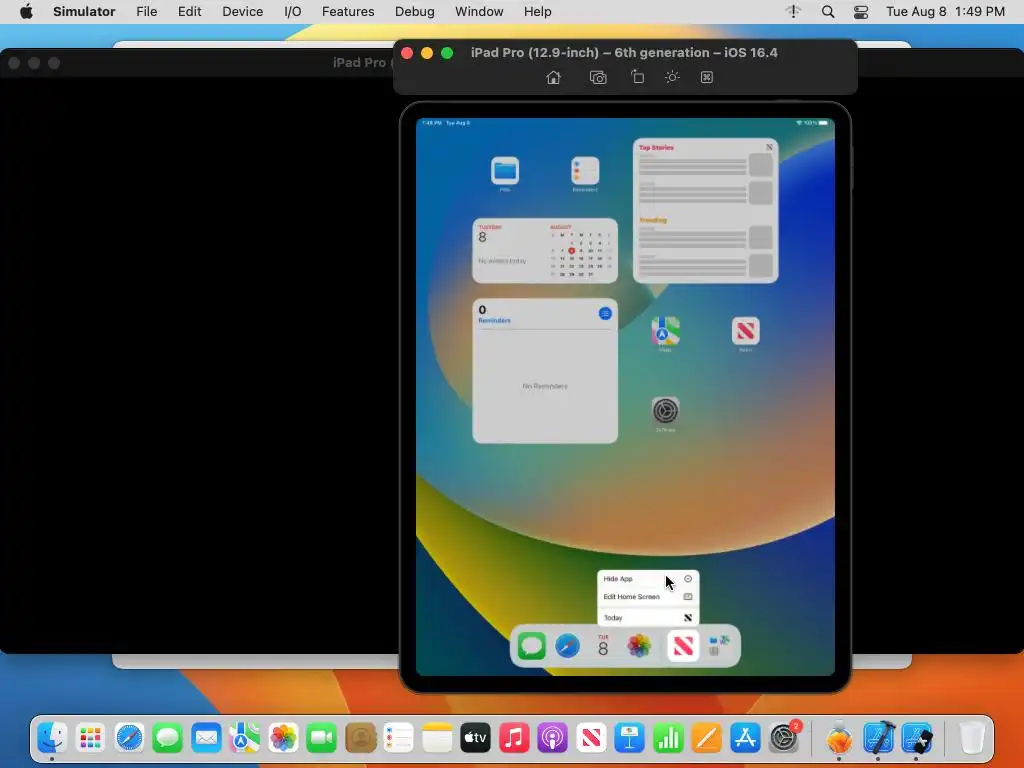This screenshot has width=1024, height=768.
Task: Open Photos in the Mac Dock
Action: click(x=283, y=738)
